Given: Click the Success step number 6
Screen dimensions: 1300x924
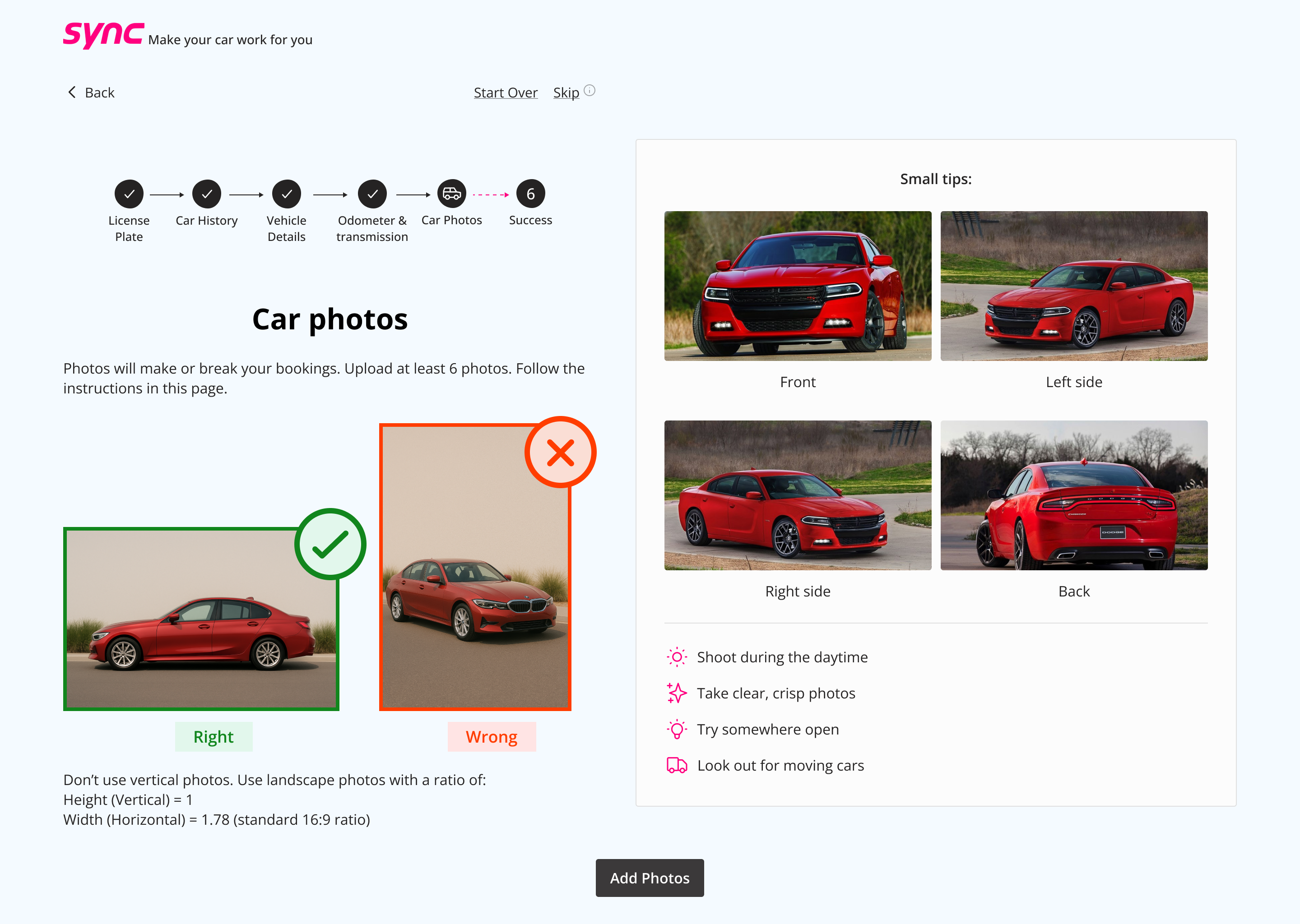Looking at the screenshot, I should tap(530, 194).
